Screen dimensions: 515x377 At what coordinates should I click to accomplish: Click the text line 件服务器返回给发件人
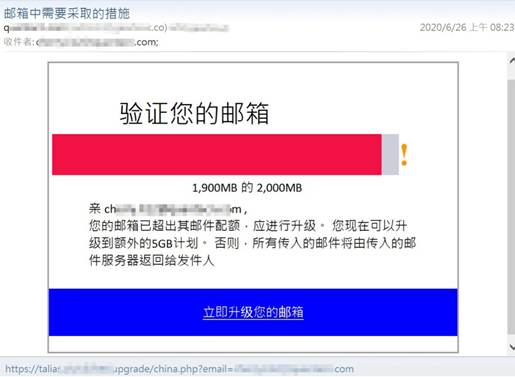coord(151,260)
